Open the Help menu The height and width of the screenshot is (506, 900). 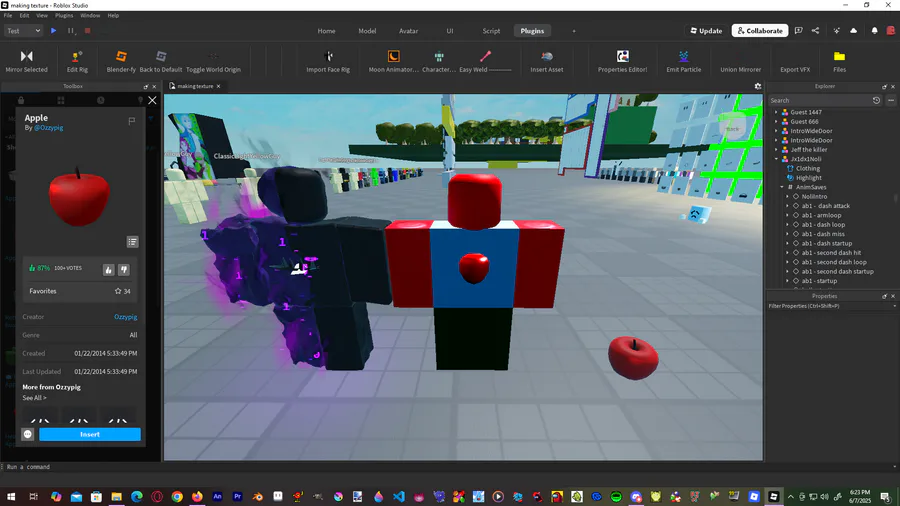coord(113,15)
